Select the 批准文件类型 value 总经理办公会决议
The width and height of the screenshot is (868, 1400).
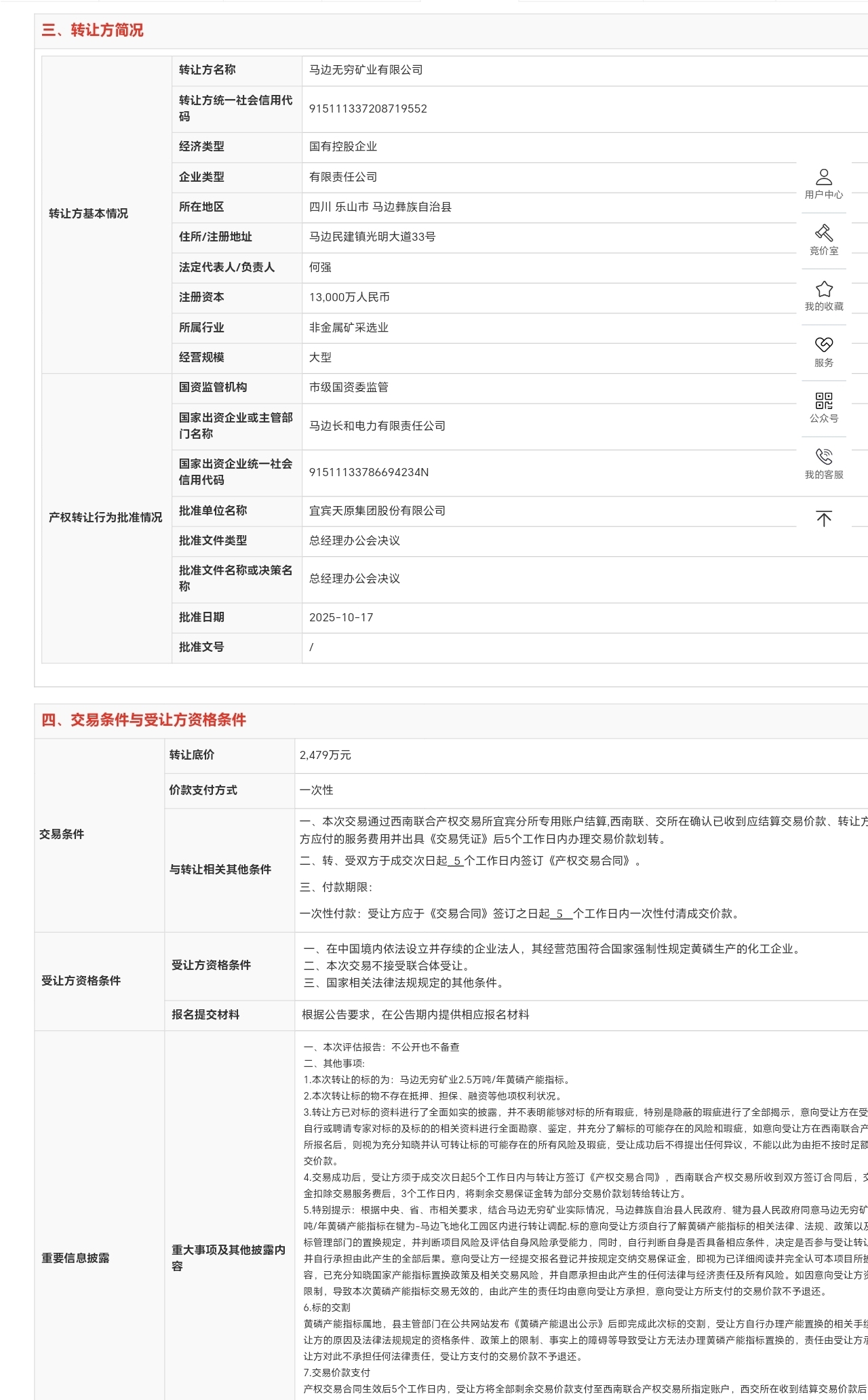click(355, 541)
